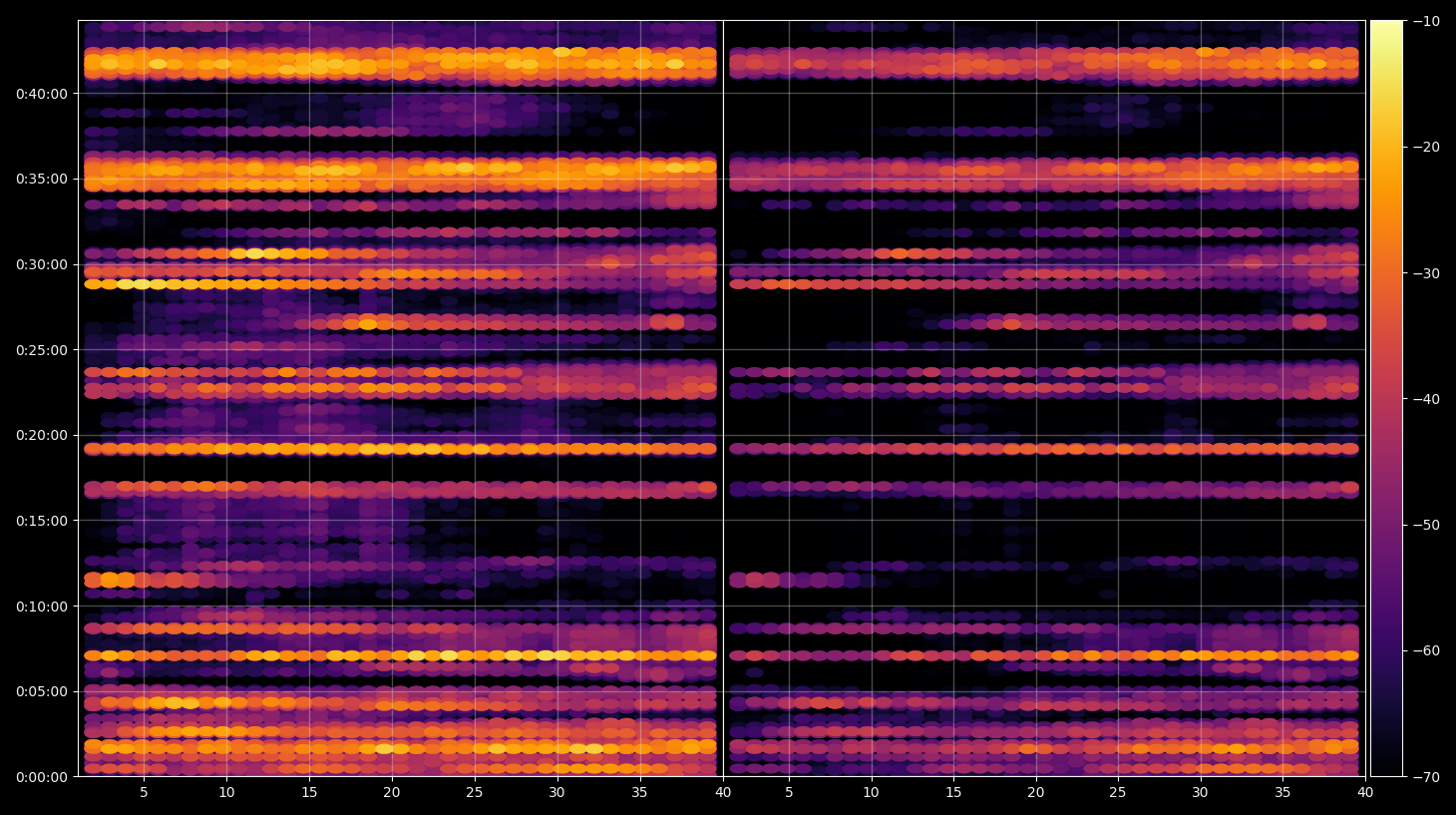
Task: Select the 0:30:00 time axis label
Action: point(42,264)
